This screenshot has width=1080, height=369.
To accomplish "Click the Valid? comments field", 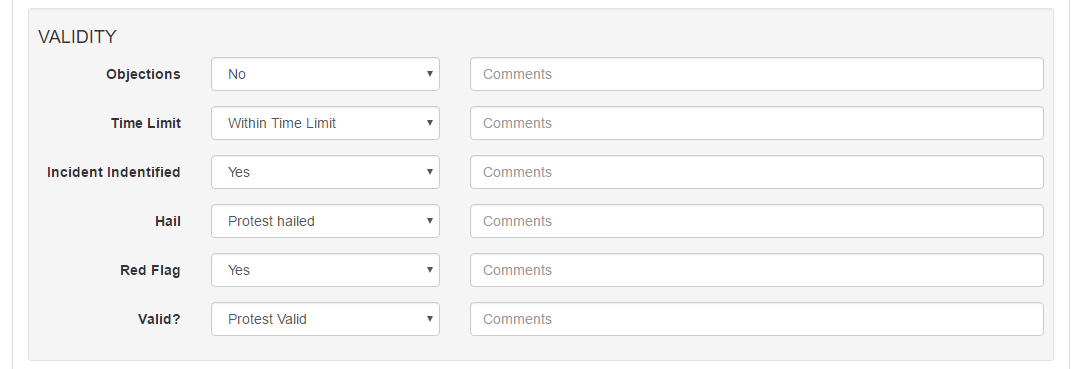I will point(756,319).
